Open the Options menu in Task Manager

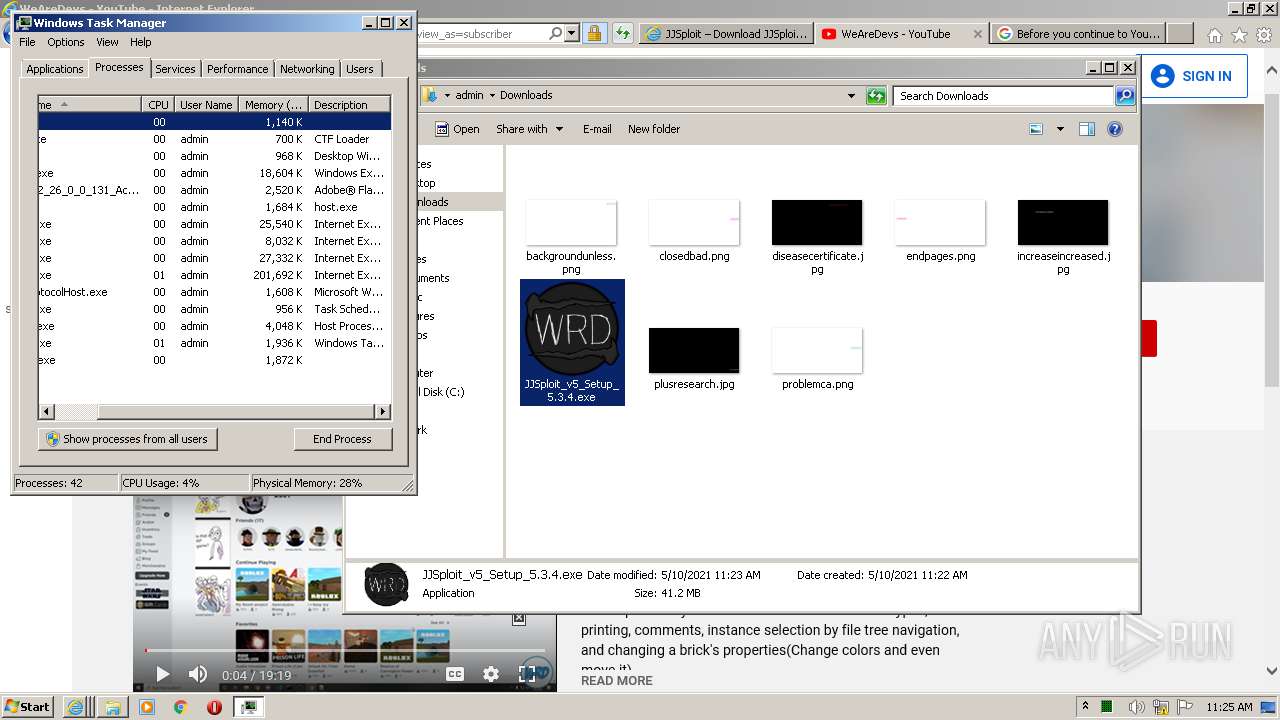coord(66,42)
